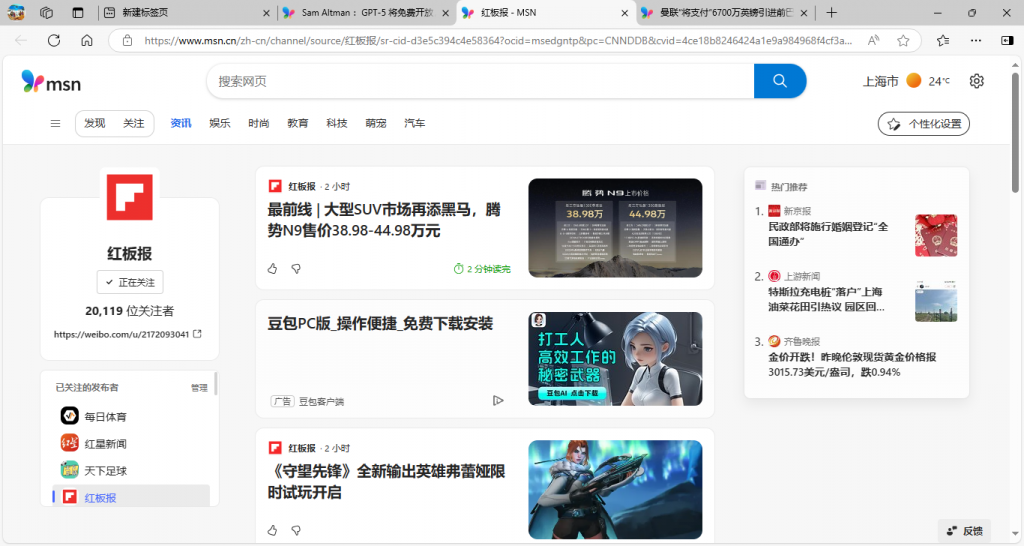
Task: Click the blue search magnifier button
Action: click(x=780, y=81)
